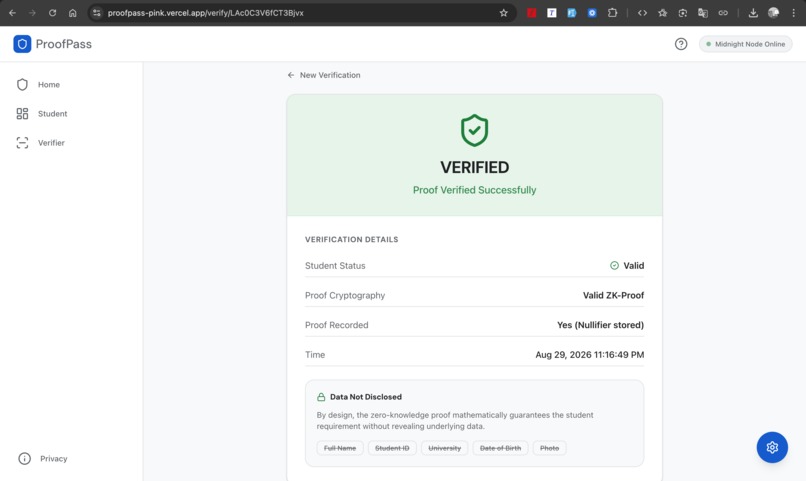The height and width of the screenshot is (481, 806).
Task: Click the code brackets toolbar icon
Action: (x=642, y=13)
